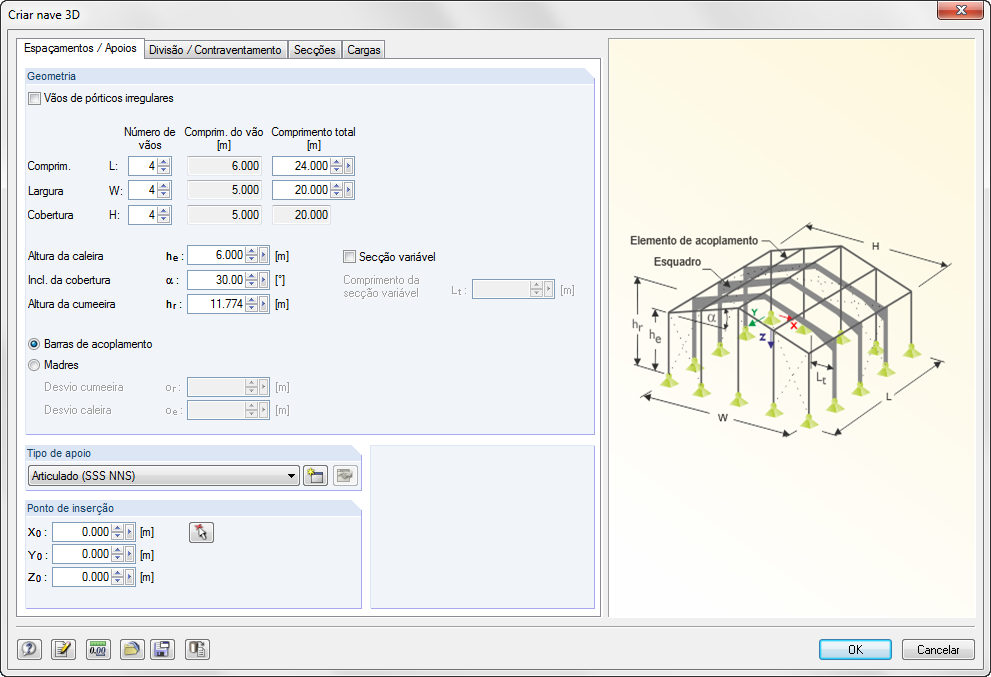This screenshot has width=991, height=677.
Task: Click the edit support type icon
Action: coord(345,475)
